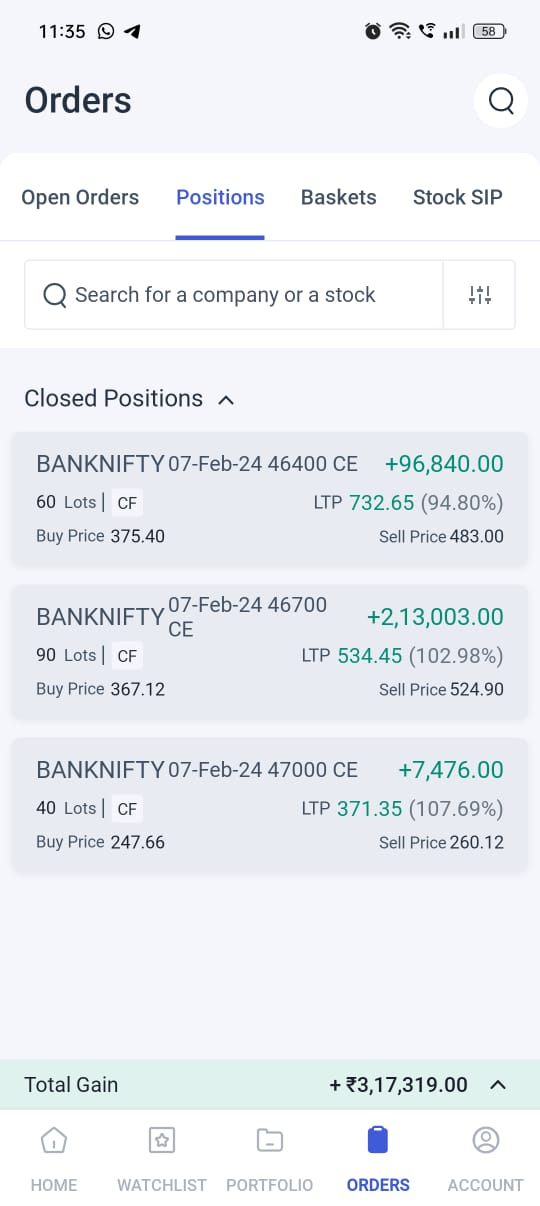Open BANKNIFTY 46400 CE position card

(270, 499)
